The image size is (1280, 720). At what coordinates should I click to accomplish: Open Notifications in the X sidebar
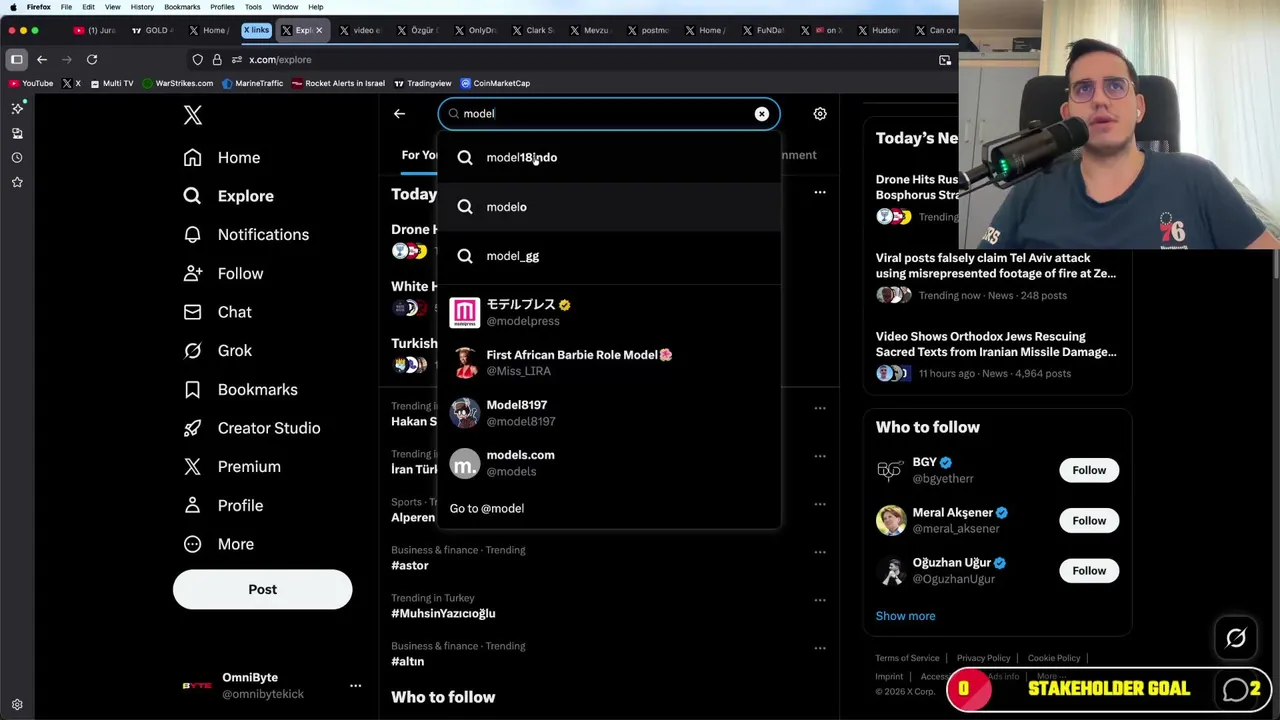246,234
